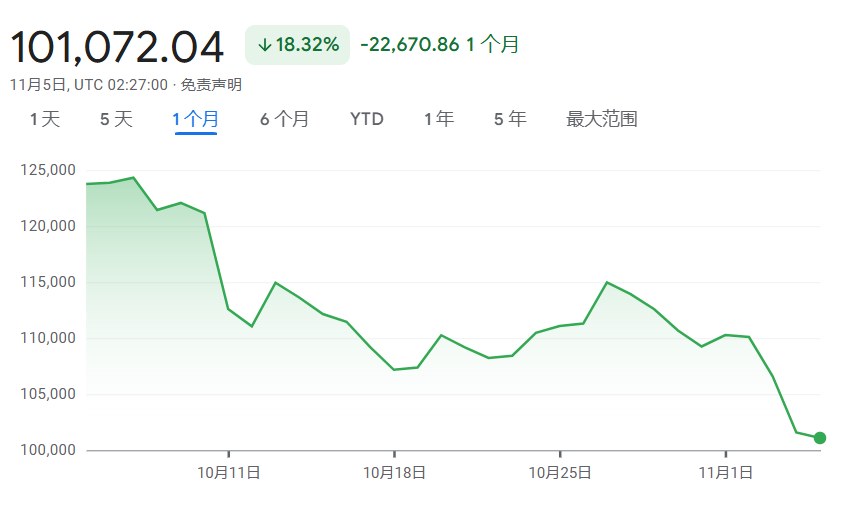
Task: Click the 10月11日 x-axis date label
Action: click(229, 472)
